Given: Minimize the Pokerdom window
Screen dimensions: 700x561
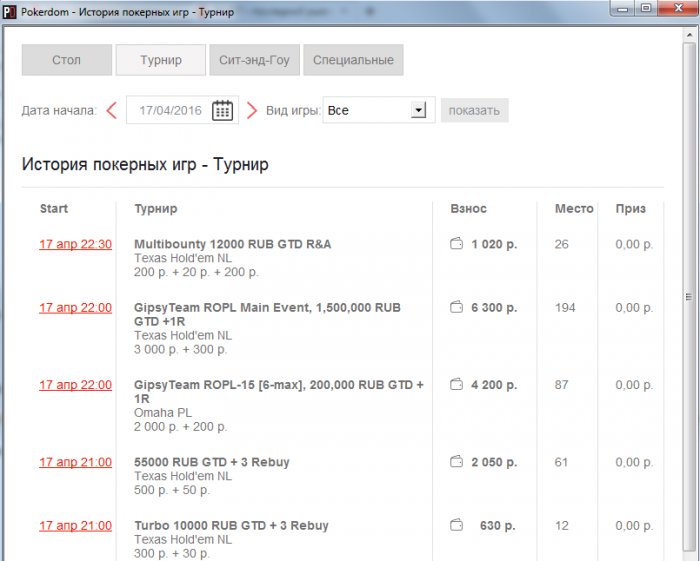Looking at the screenshot, I should pos(624,8).
